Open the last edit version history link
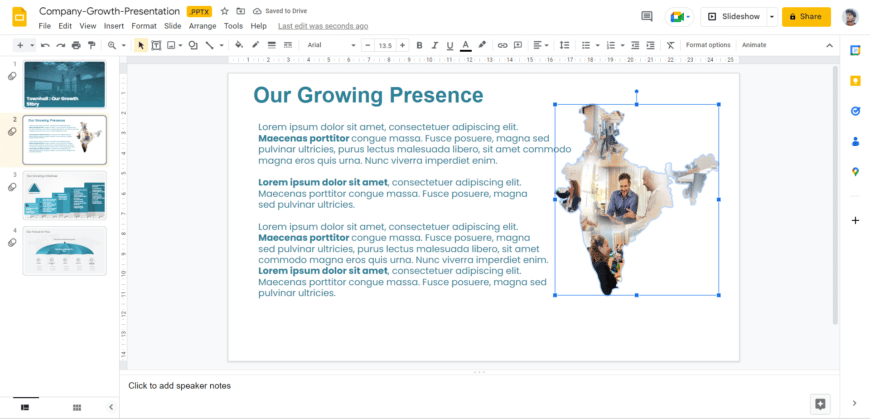The image size is (870, 419). (x=323, y=26)
